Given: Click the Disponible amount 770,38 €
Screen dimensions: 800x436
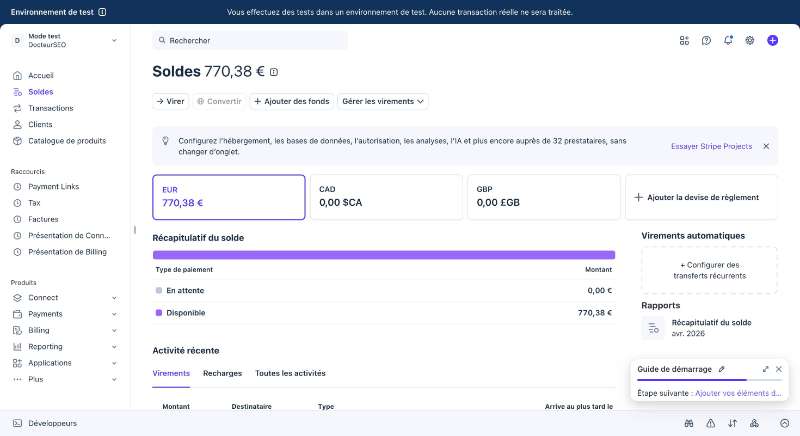Looking at the screenshot, I should tap(595, 313).
